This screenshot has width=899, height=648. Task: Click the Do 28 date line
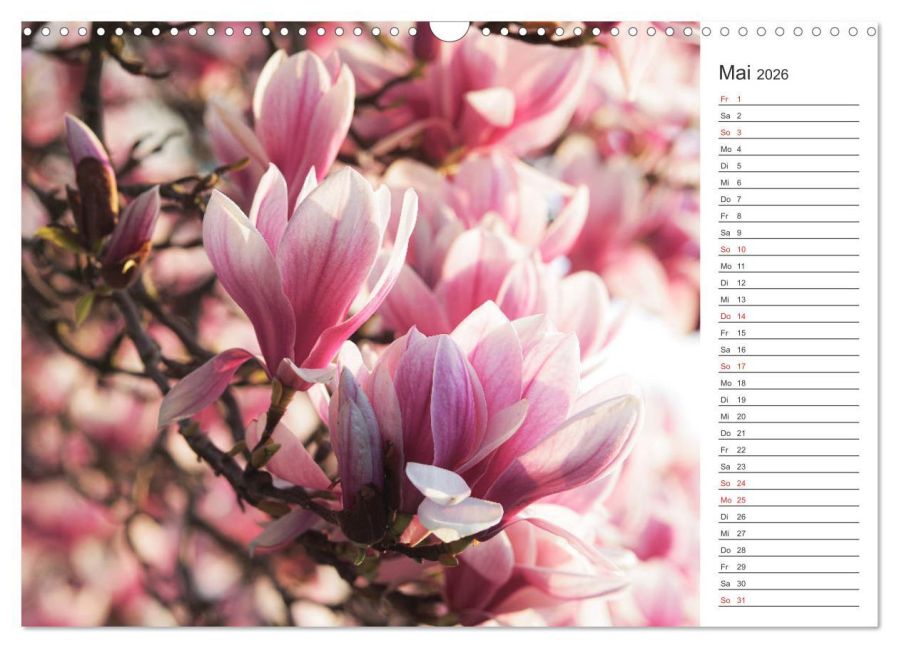coord(789,550)
